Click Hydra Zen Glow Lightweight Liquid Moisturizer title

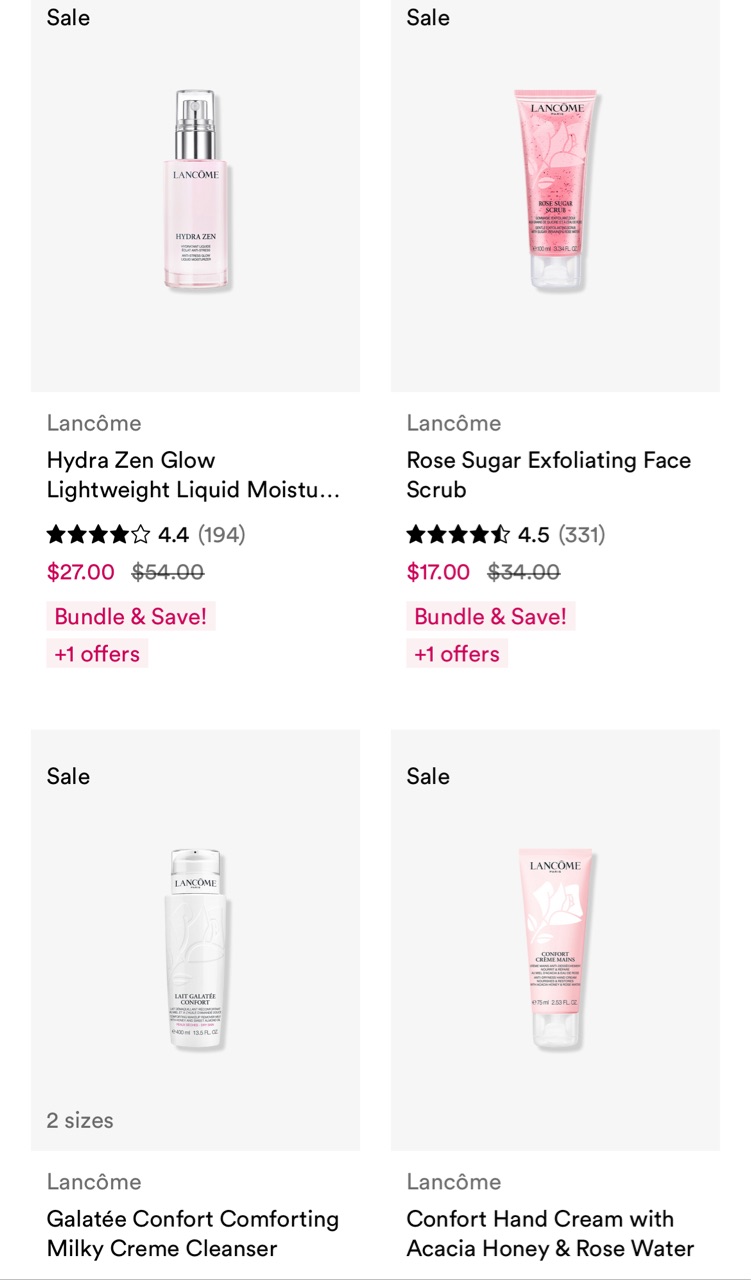click(x=193, y=475)
